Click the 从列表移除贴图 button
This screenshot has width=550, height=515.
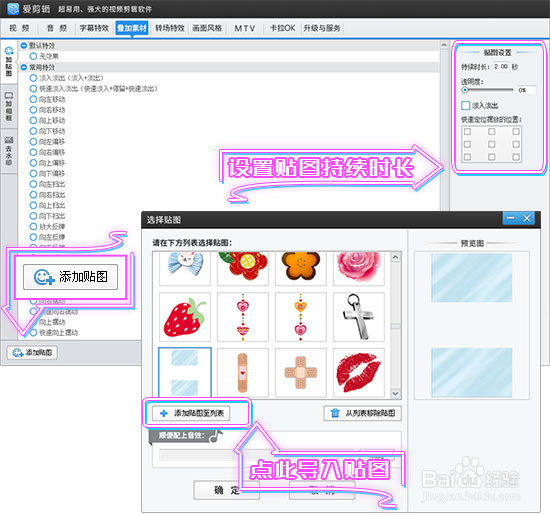tap(362, 413)
